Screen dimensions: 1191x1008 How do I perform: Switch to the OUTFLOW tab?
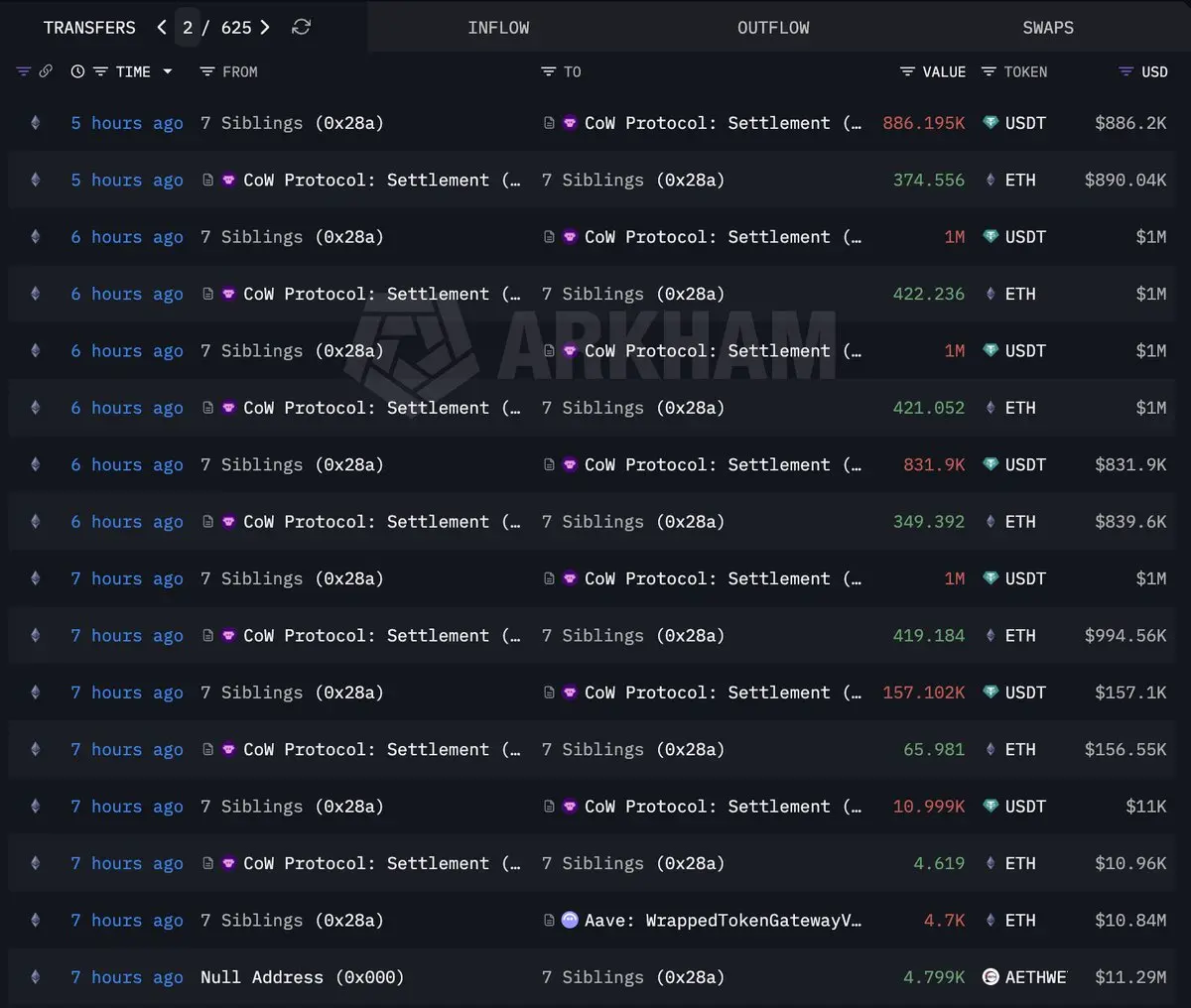[x=773, y=27]
